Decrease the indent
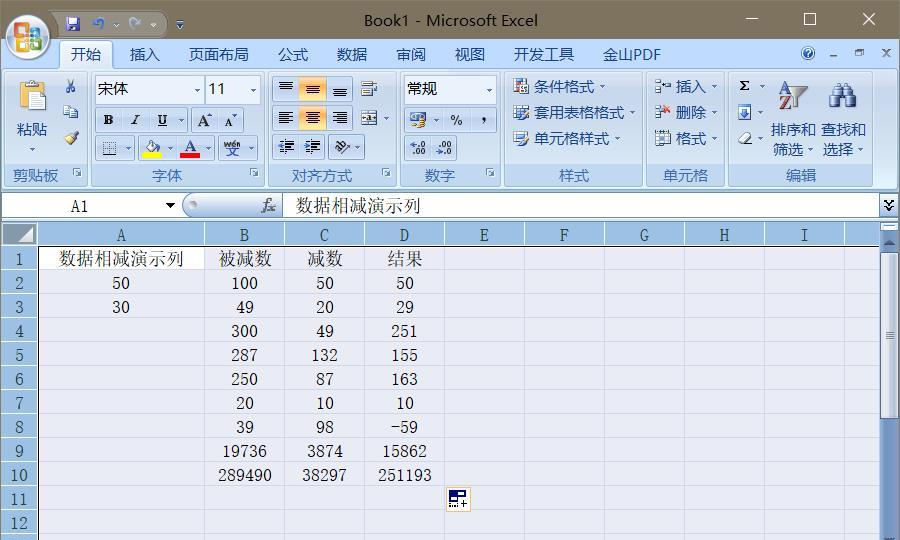Viewport: 900px width, 540px height. tap(286, 147)
